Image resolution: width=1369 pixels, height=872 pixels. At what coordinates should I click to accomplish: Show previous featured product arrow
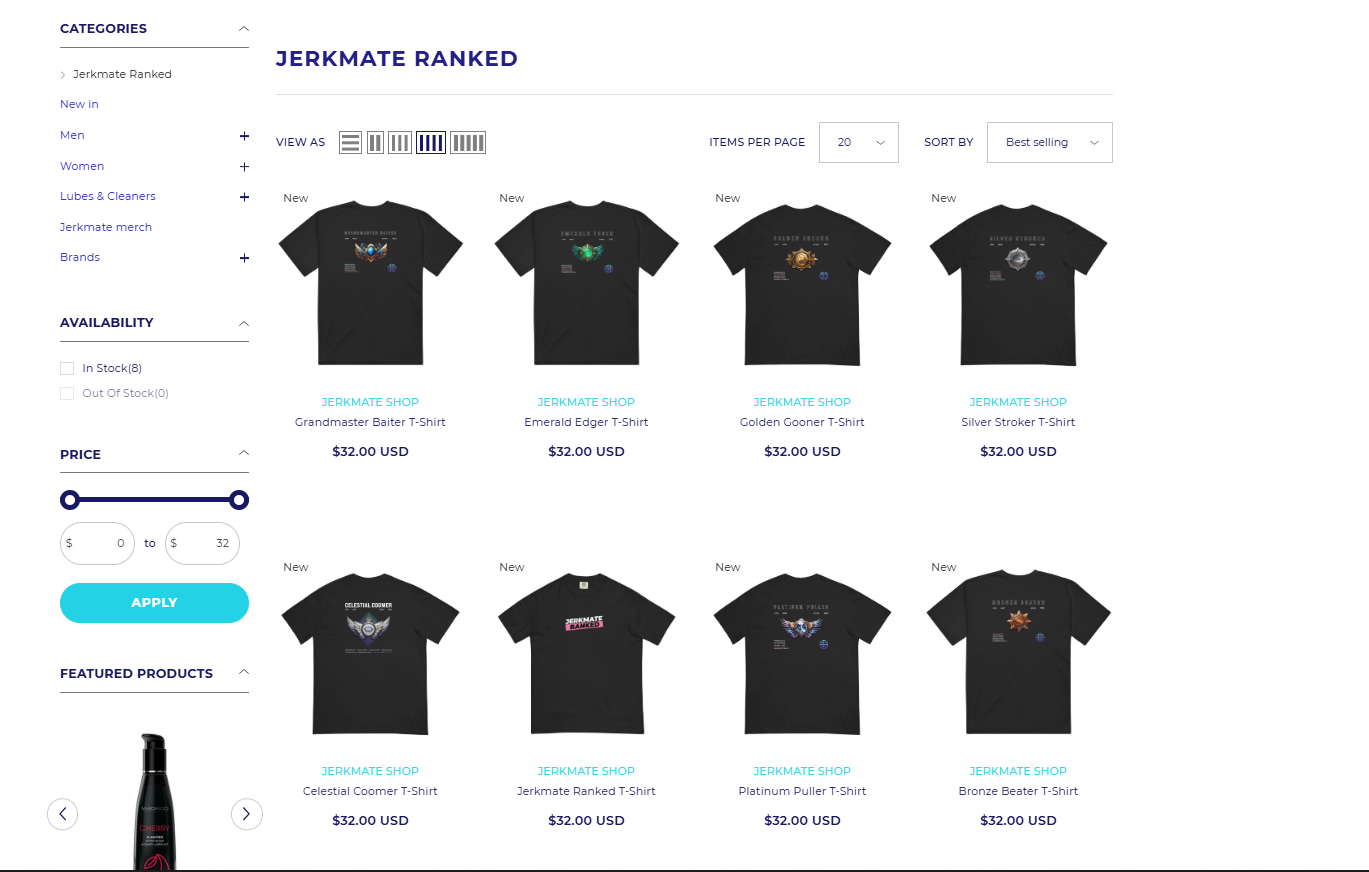pos(63,814)
